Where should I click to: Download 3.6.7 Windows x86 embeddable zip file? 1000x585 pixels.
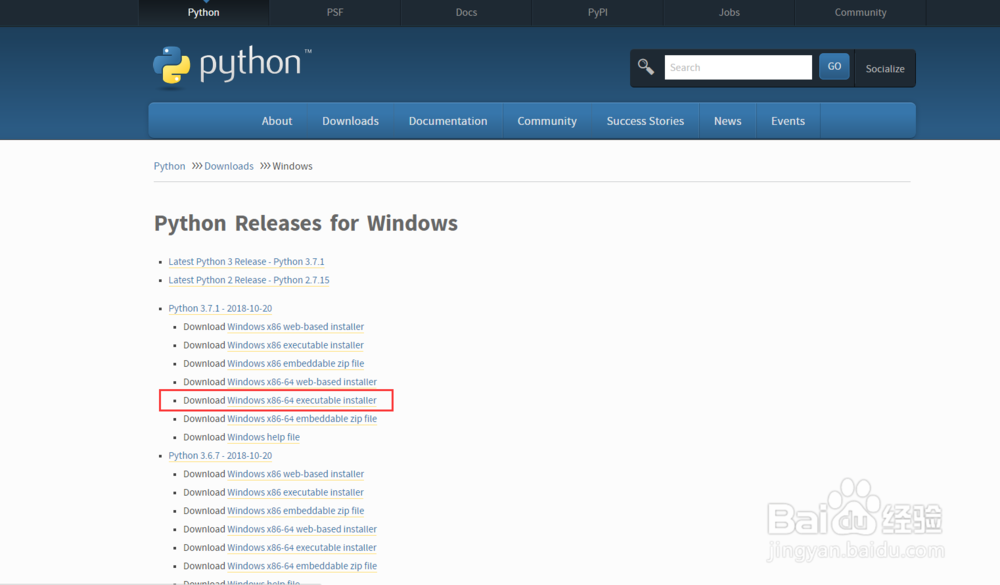295,511
